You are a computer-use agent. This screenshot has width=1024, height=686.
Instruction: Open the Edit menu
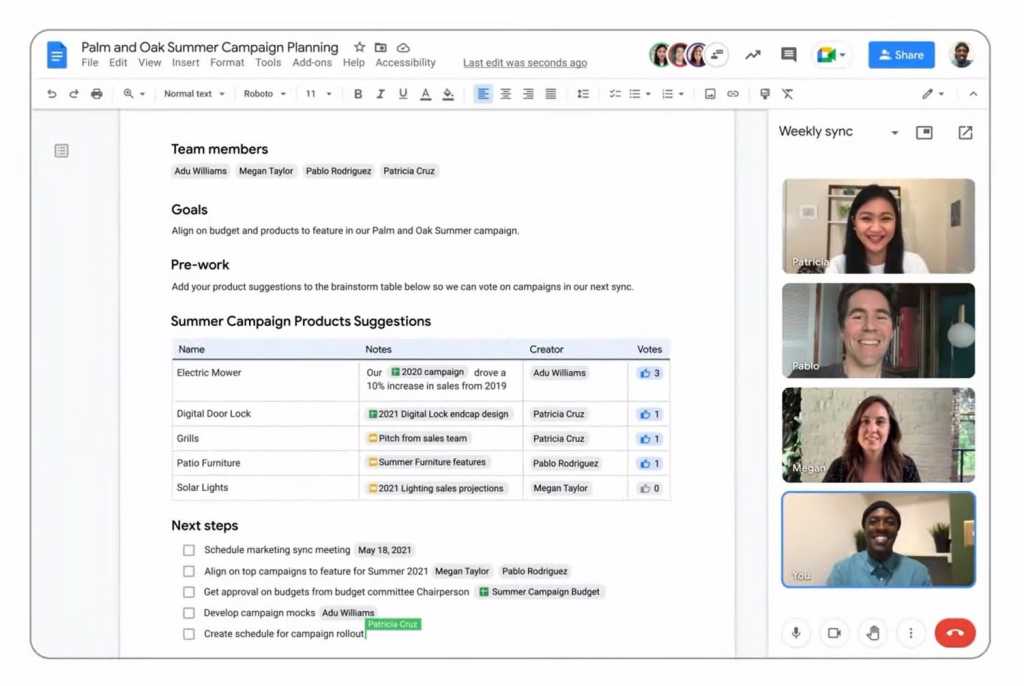[118, 63]
